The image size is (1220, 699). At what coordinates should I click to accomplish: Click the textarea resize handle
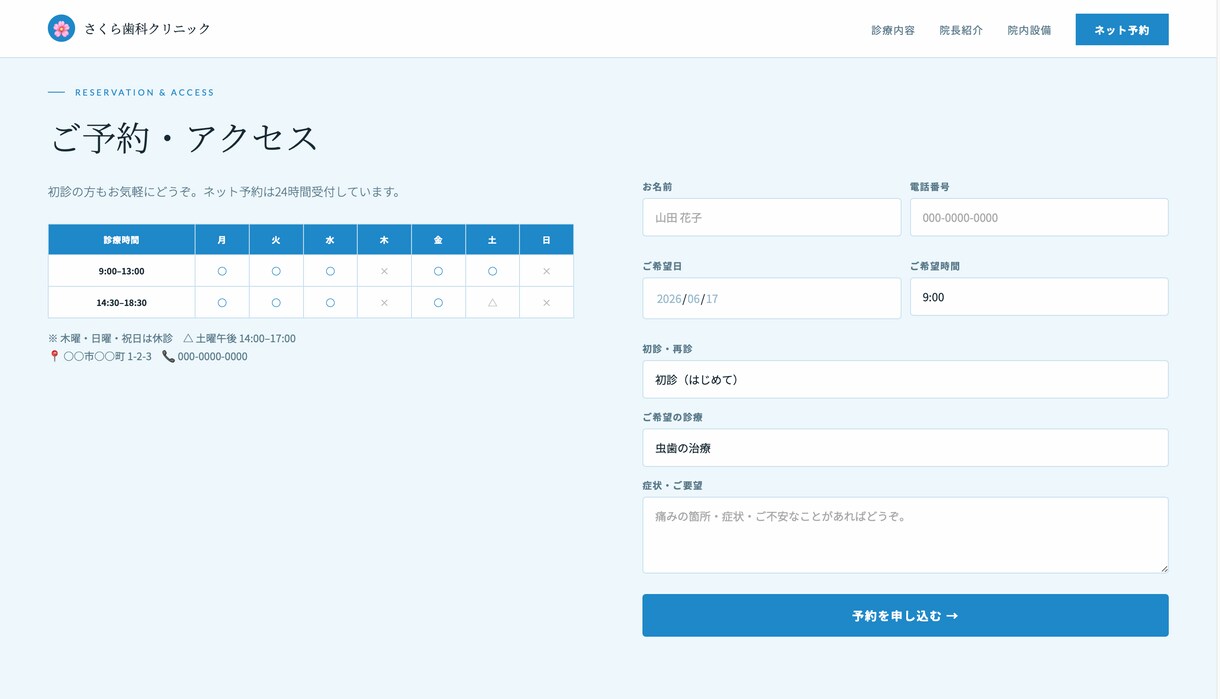(1163, 568)
